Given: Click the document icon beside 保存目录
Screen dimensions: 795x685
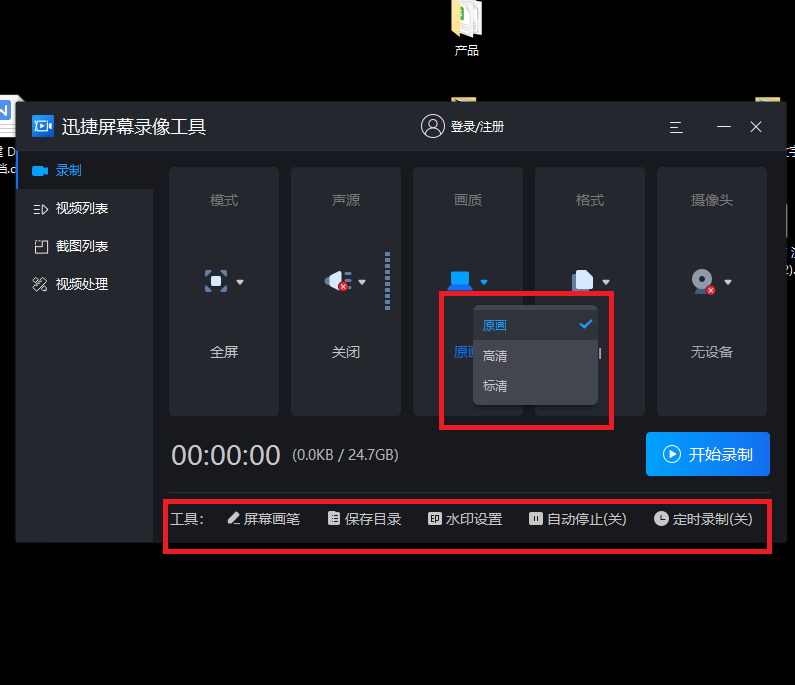Looking at the screenshot, I should 334,518.
